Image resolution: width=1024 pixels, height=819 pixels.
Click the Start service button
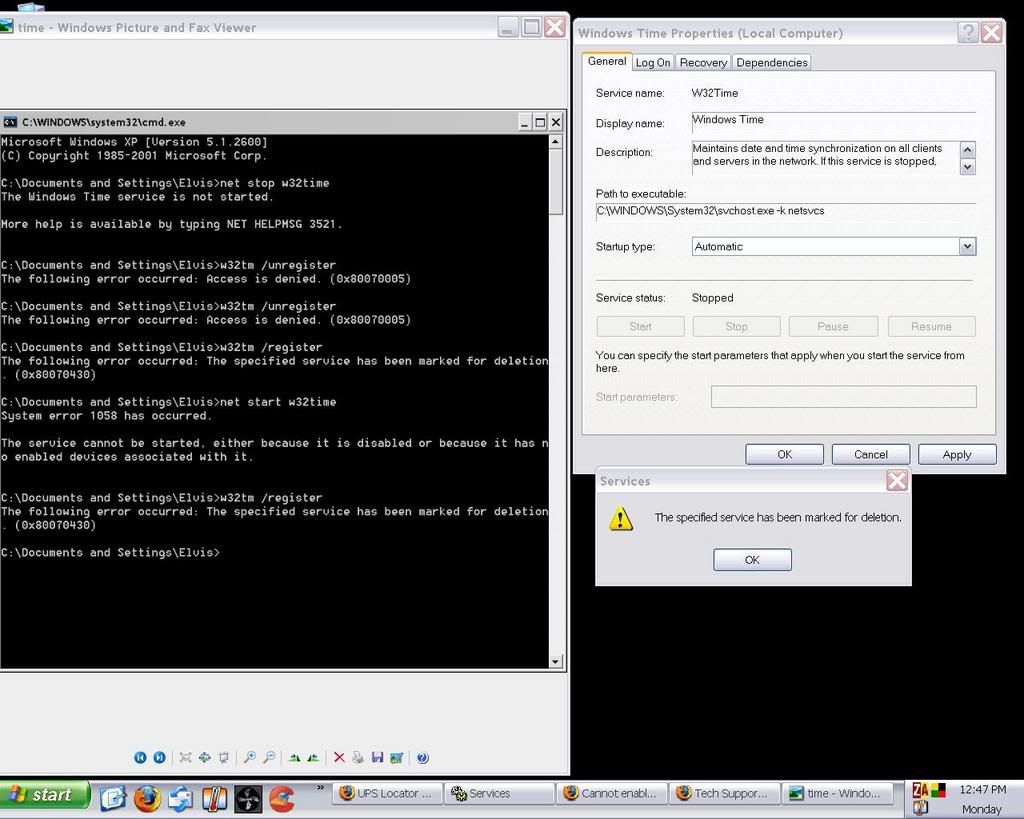point(641,327)
